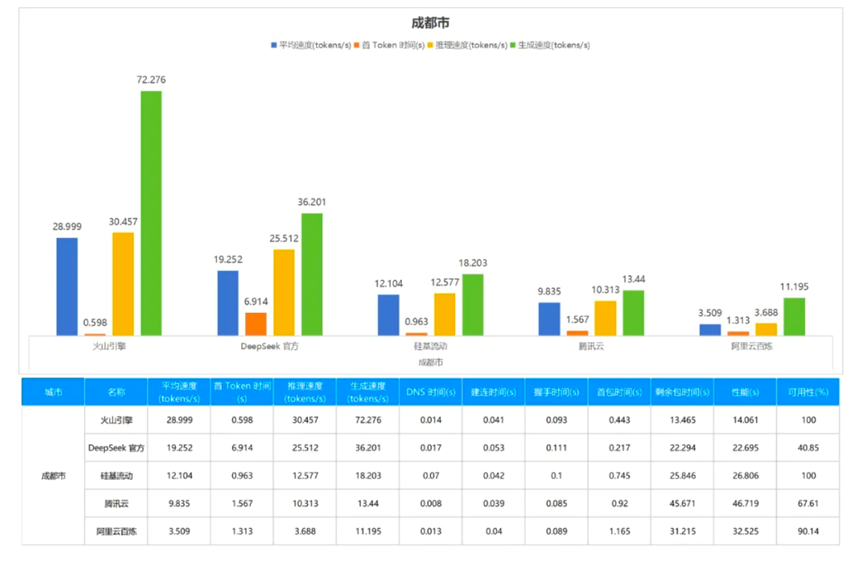Click the yellow 推理速度 legend swatch
The height and width of the screenshot is (577, 863).
(430, 45)
